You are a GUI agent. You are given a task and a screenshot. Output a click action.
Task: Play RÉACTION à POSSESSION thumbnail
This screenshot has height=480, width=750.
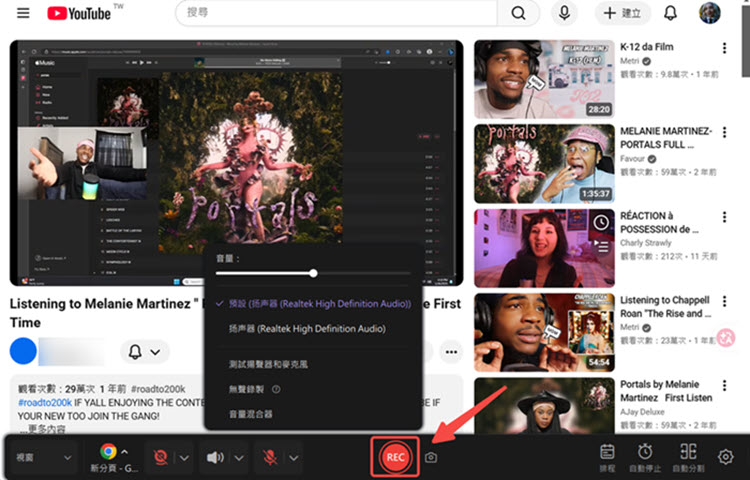tap(544, 248)
